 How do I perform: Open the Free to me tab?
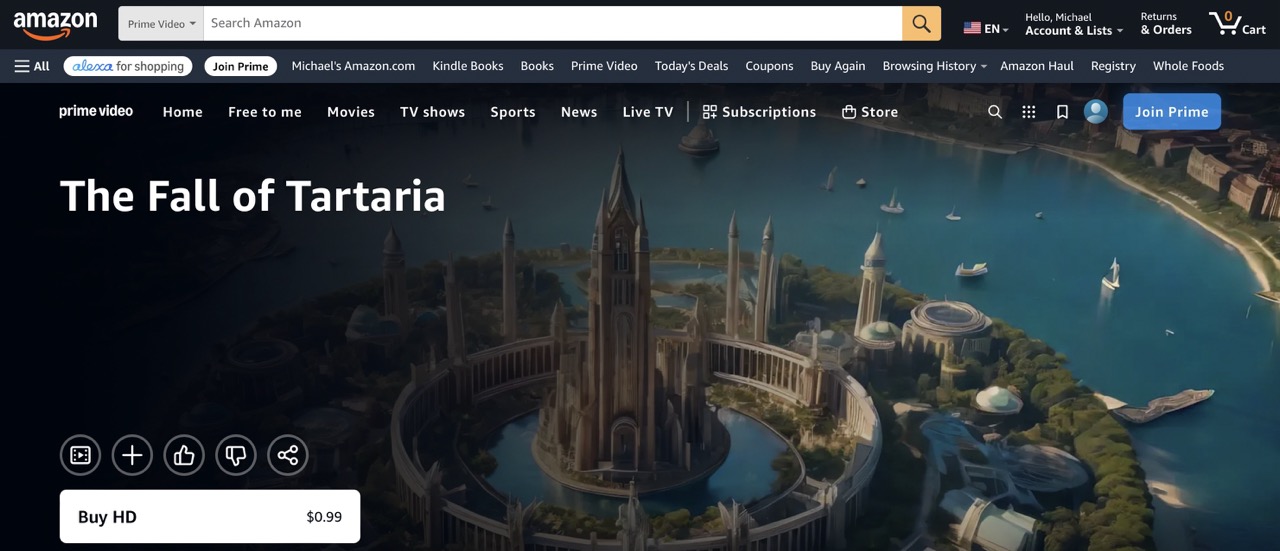(x=265, y=112)
